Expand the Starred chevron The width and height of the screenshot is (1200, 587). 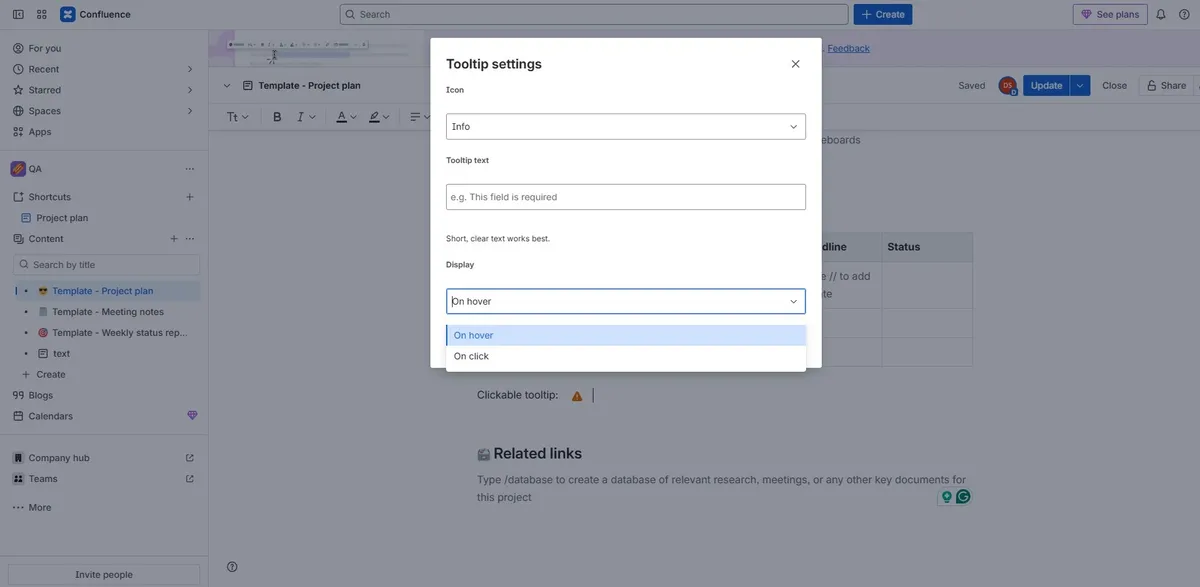(190, 90)
